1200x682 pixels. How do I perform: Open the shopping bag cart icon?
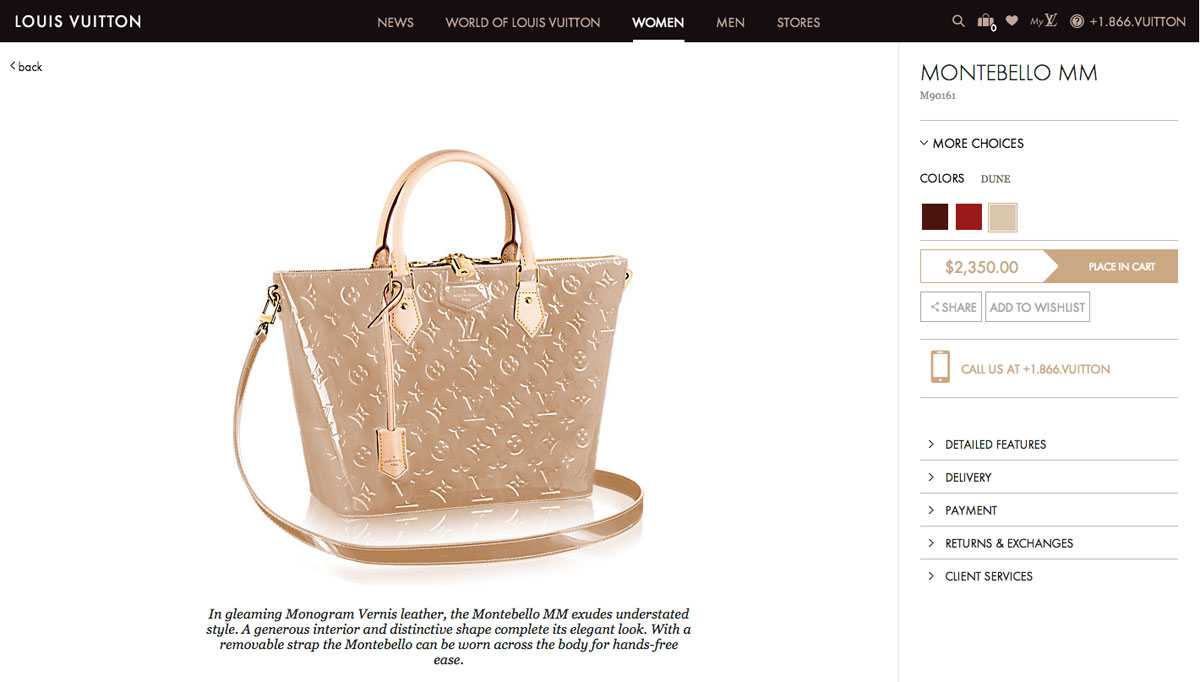986,22
